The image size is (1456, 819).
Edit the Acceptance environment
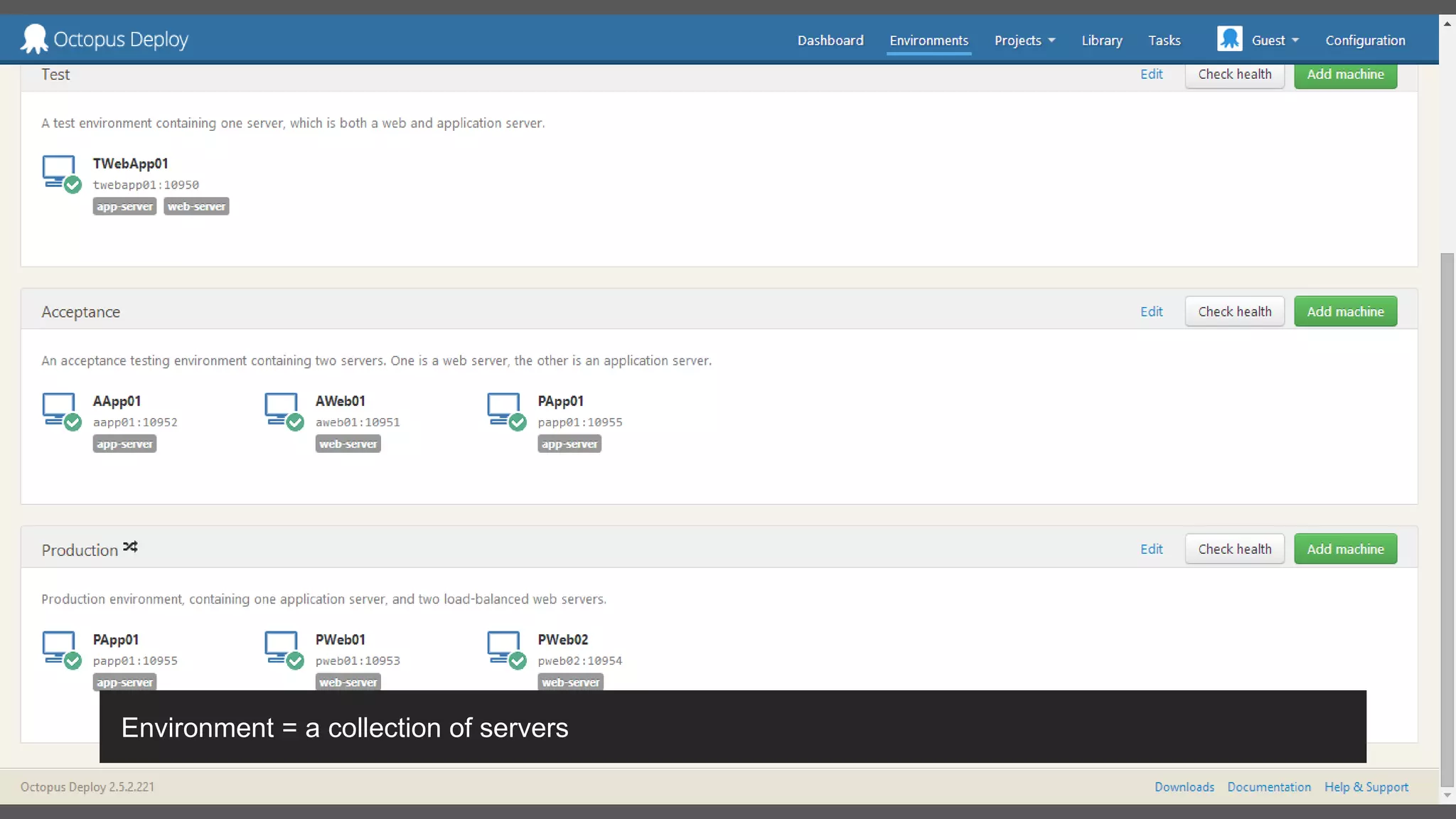[1151, 311]
